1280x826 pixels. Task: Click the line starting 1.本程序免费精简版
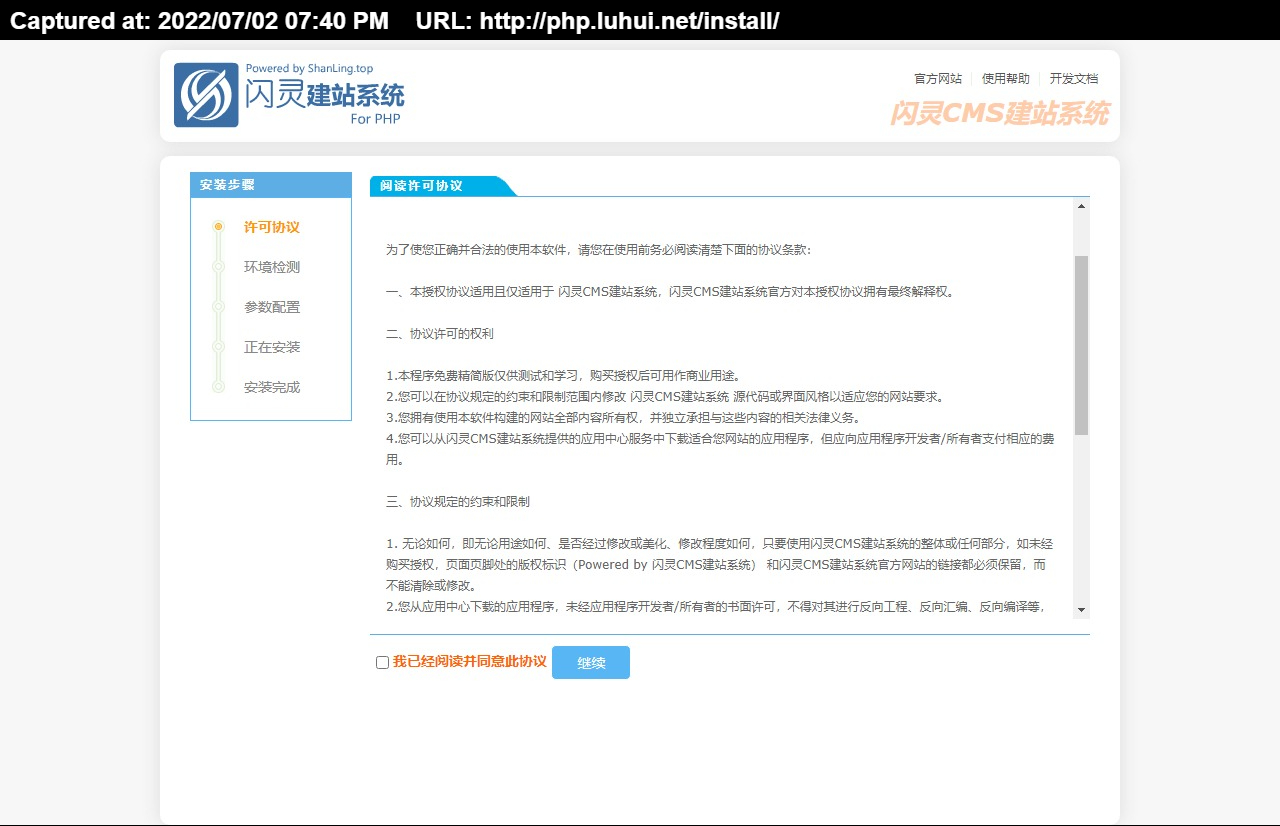(x=563, y=376)
